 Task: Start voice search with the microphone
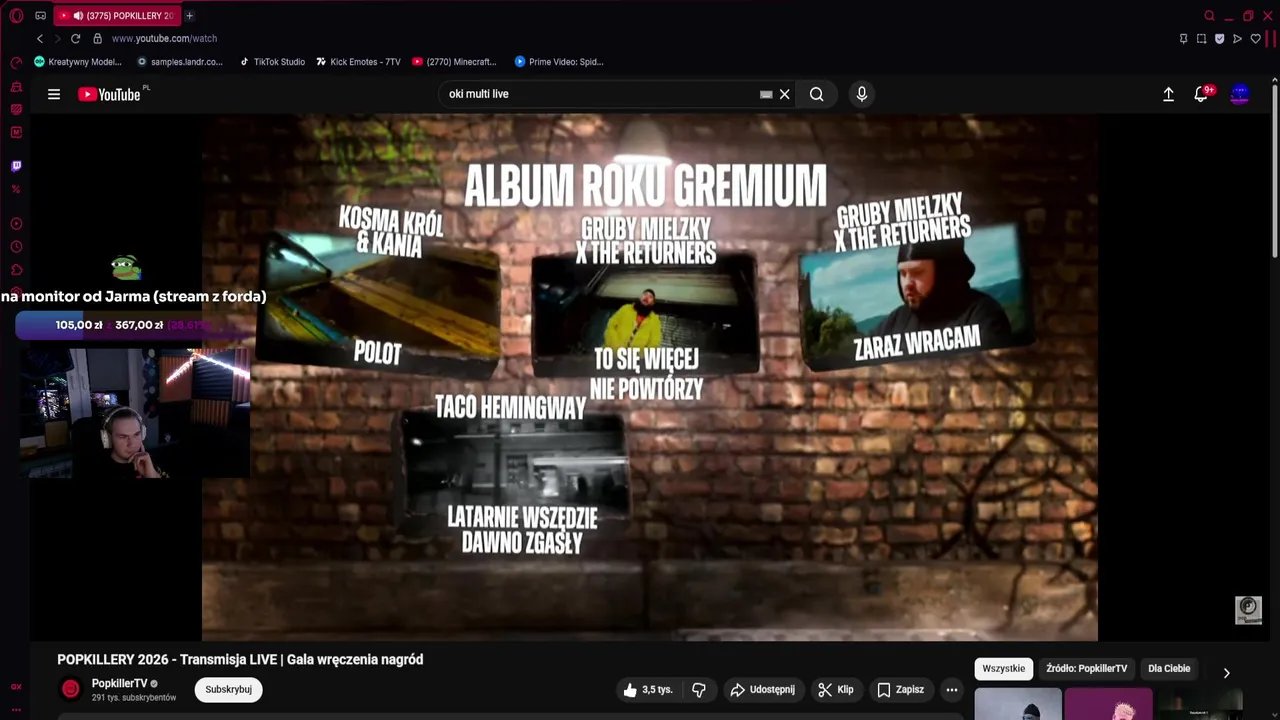click(862, 94)
